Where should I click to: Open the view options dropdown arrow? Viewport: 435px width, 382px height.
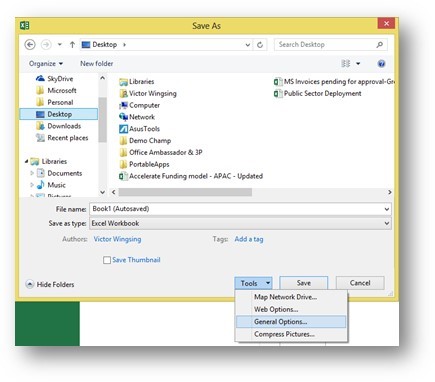click(358, 63)
